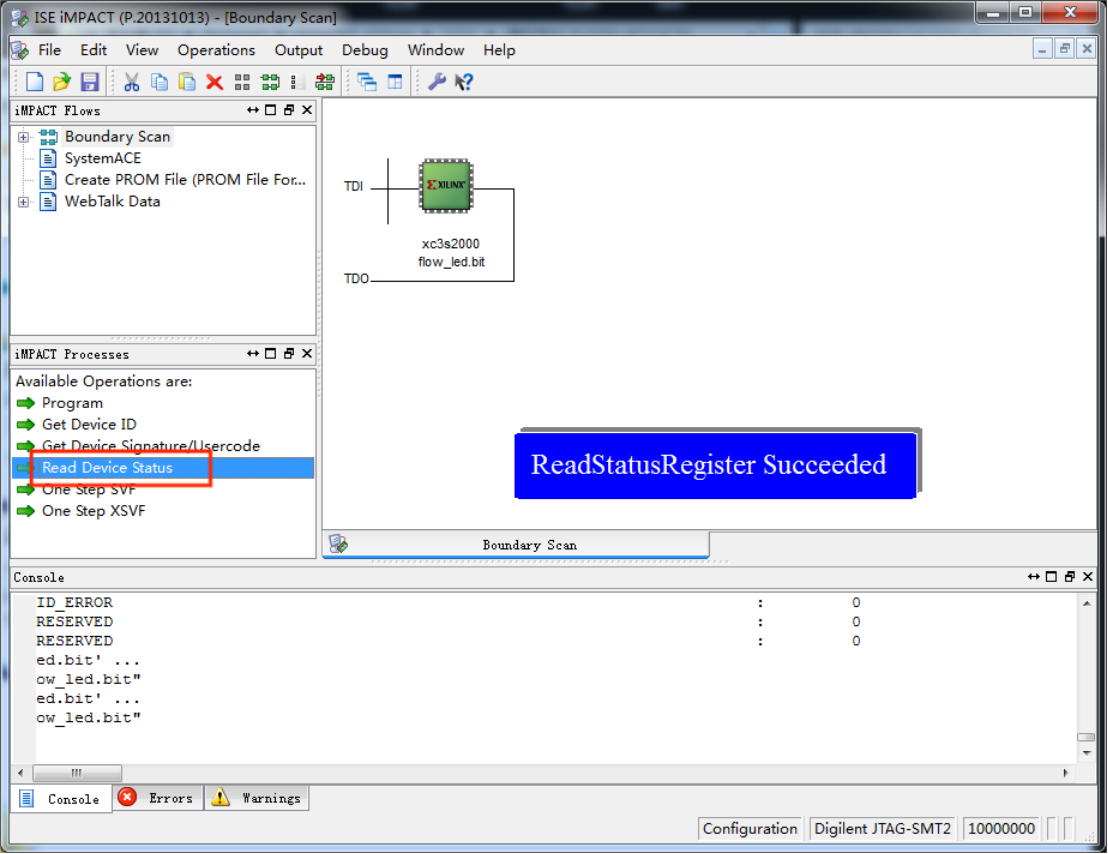Select the Boundary Scan document tab

[x=516, y=545]
